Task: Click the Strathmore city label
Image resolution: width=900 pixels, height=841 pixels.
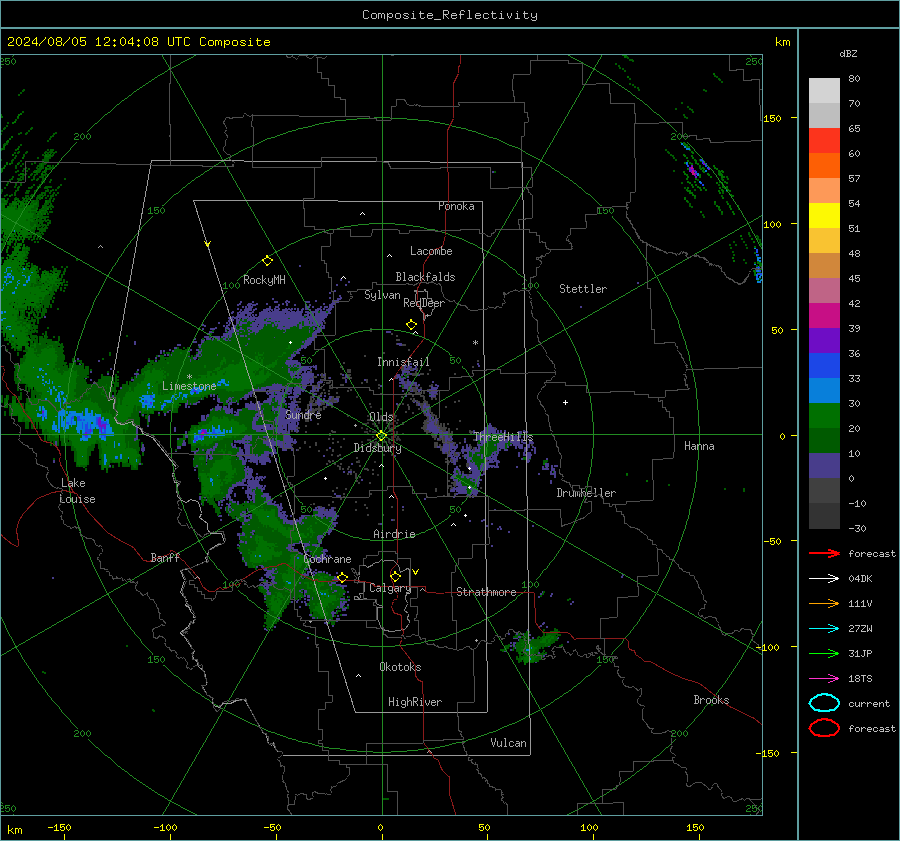Action: click(486, 592)
